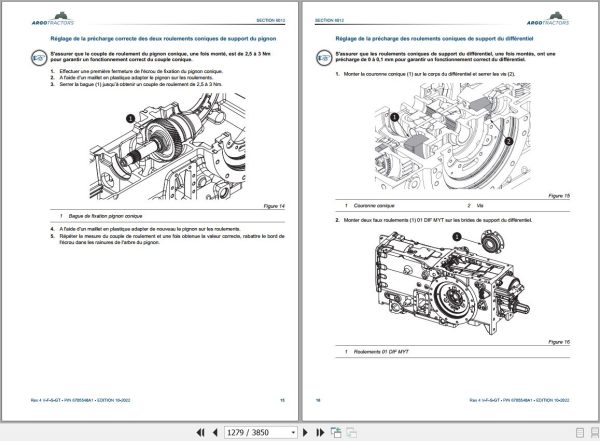Click legend text 'Couronne conique'
The image size is (600, 441).
(x=374, y=206)
